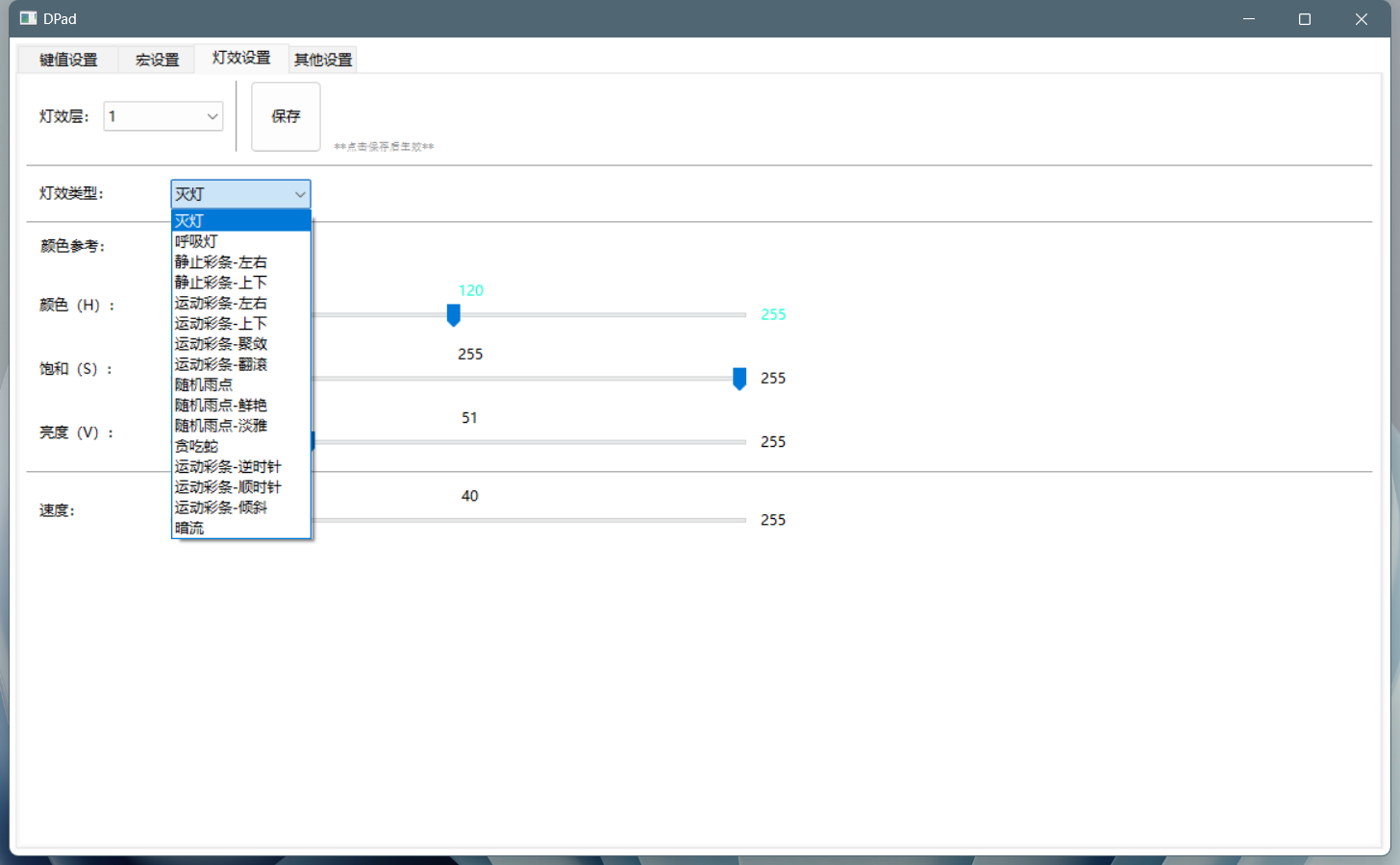Click the 颜色 (H) hue slider thumb

(x=454, y=315)
